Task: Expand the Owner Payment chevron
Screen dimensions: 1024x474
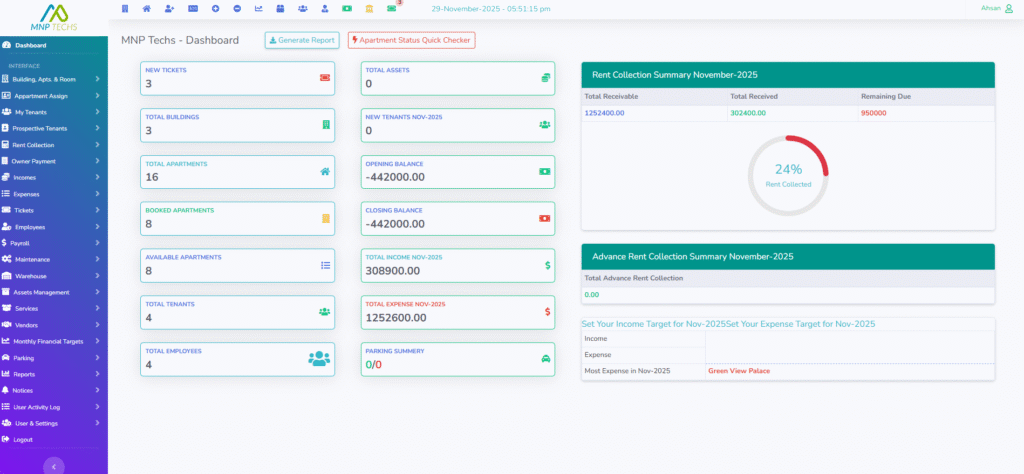Action: click(97, 161)
